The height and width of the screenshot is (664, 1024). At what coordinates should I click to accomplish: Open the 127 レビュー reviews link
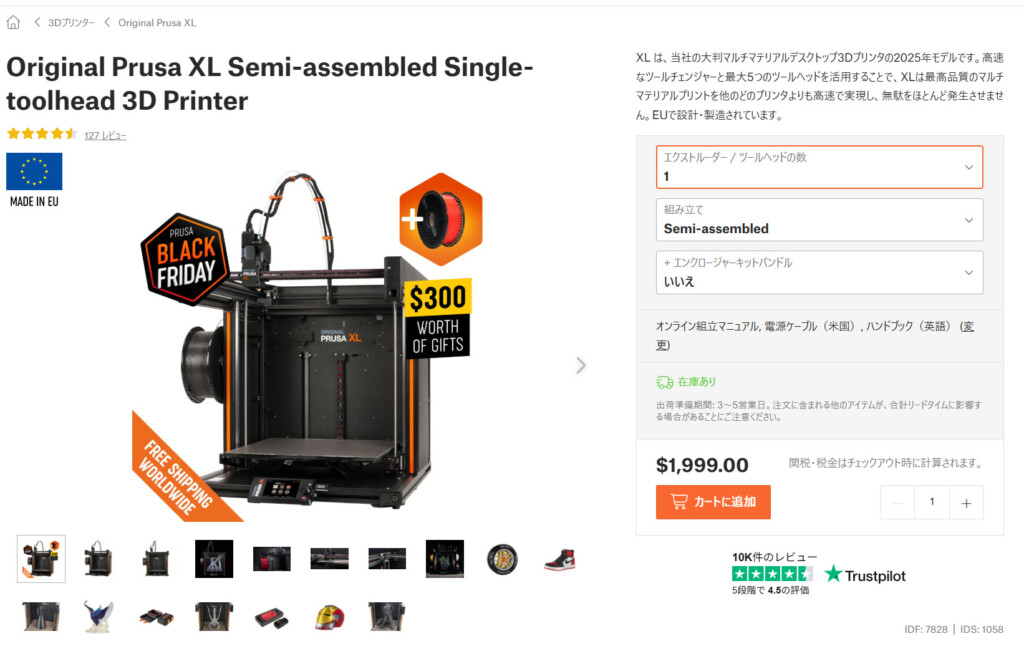pyautogui.click(x=105, y=135)
